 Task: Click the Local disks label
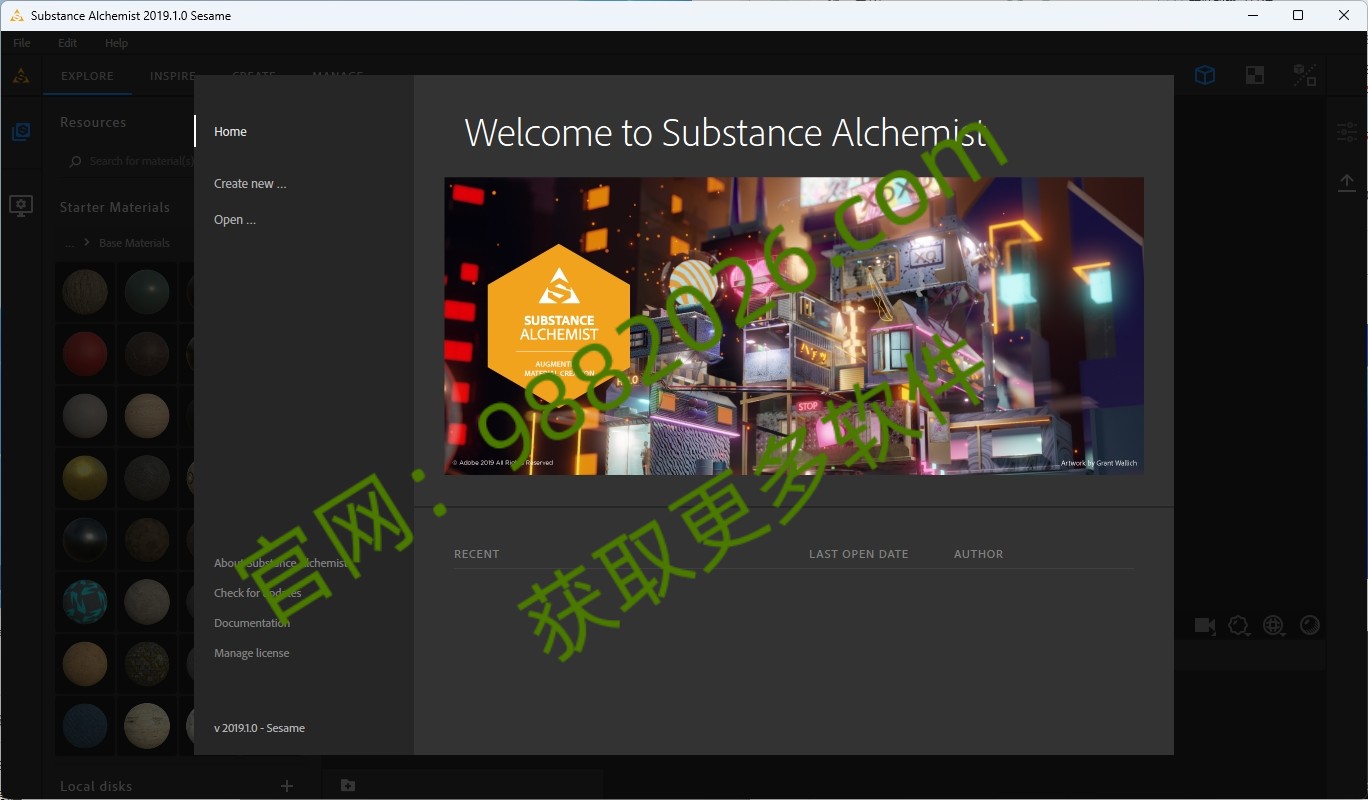click(96, 786)
